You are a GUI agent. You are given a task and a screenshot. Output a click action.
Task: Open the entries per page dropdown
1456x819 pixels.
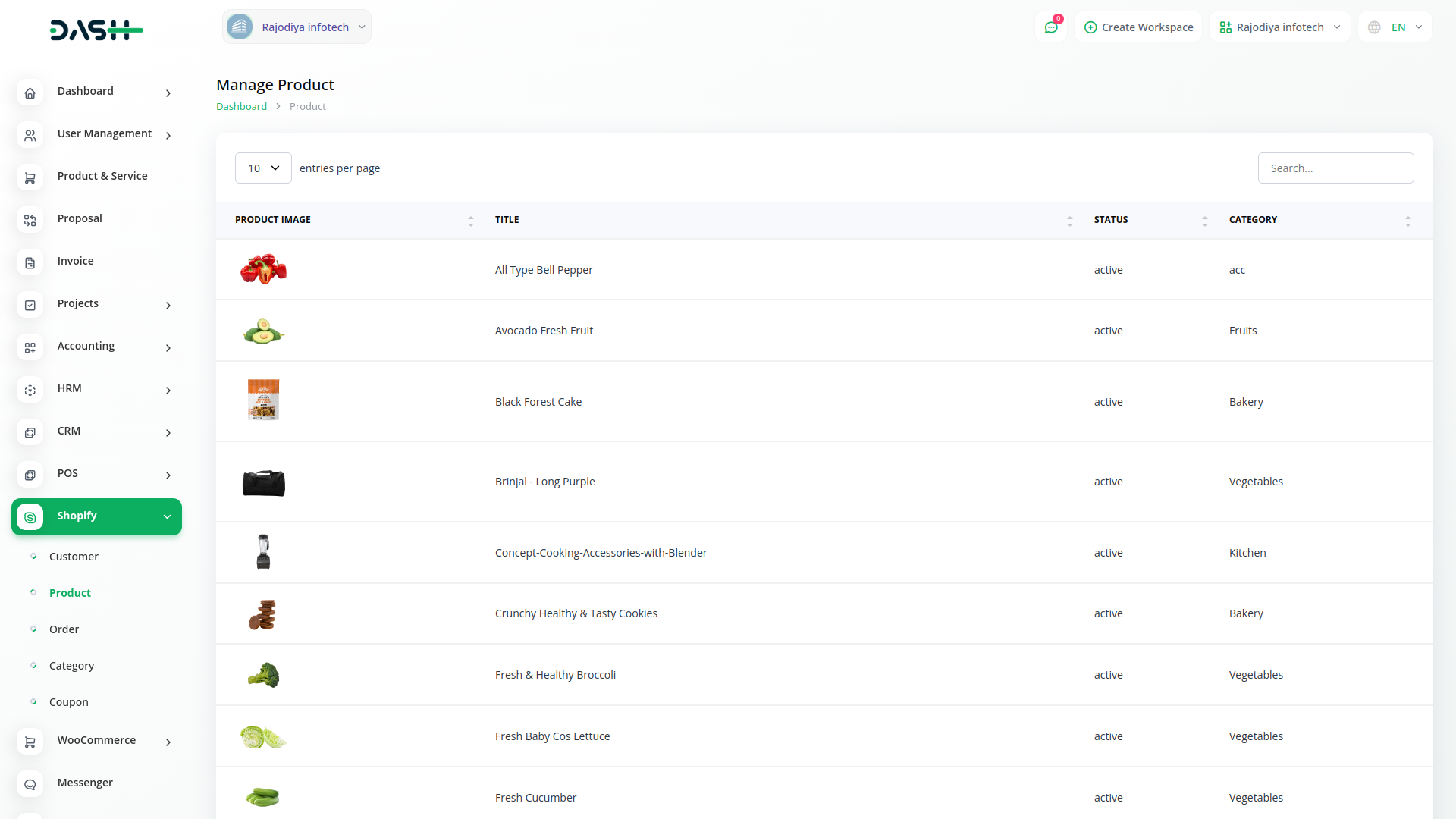[x=263, y=168]
